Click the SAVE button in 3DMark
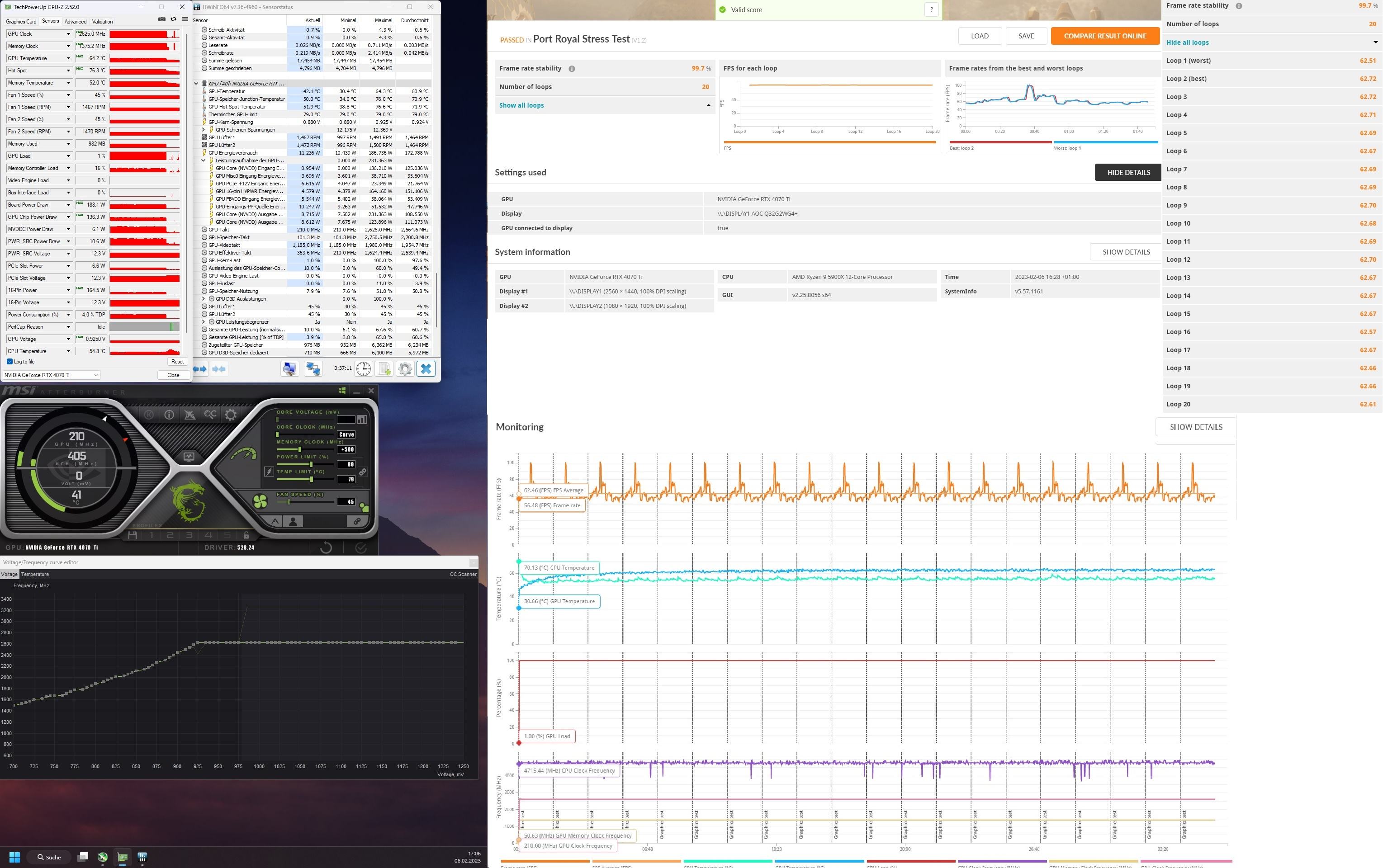This screenshot has height=868, width=1383. pyautogui.click(x=1026, y=36)
